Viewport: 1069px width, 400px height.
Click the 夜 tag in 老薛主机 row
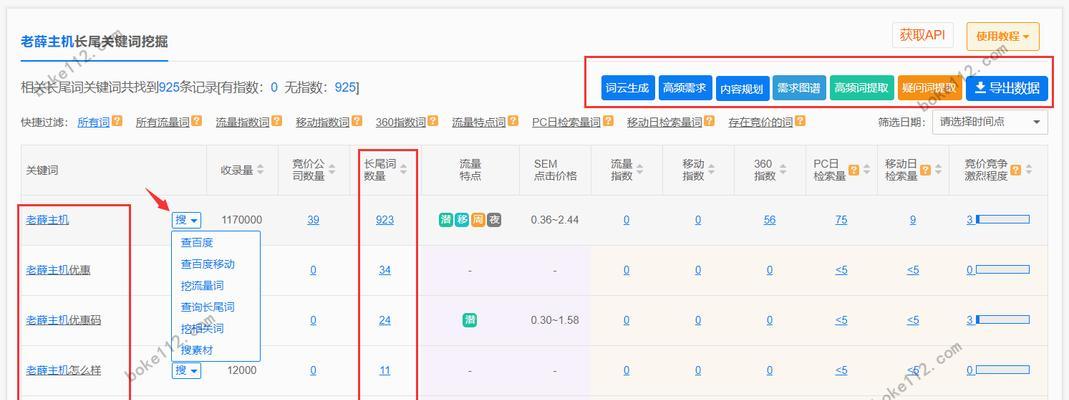point(494,219)
